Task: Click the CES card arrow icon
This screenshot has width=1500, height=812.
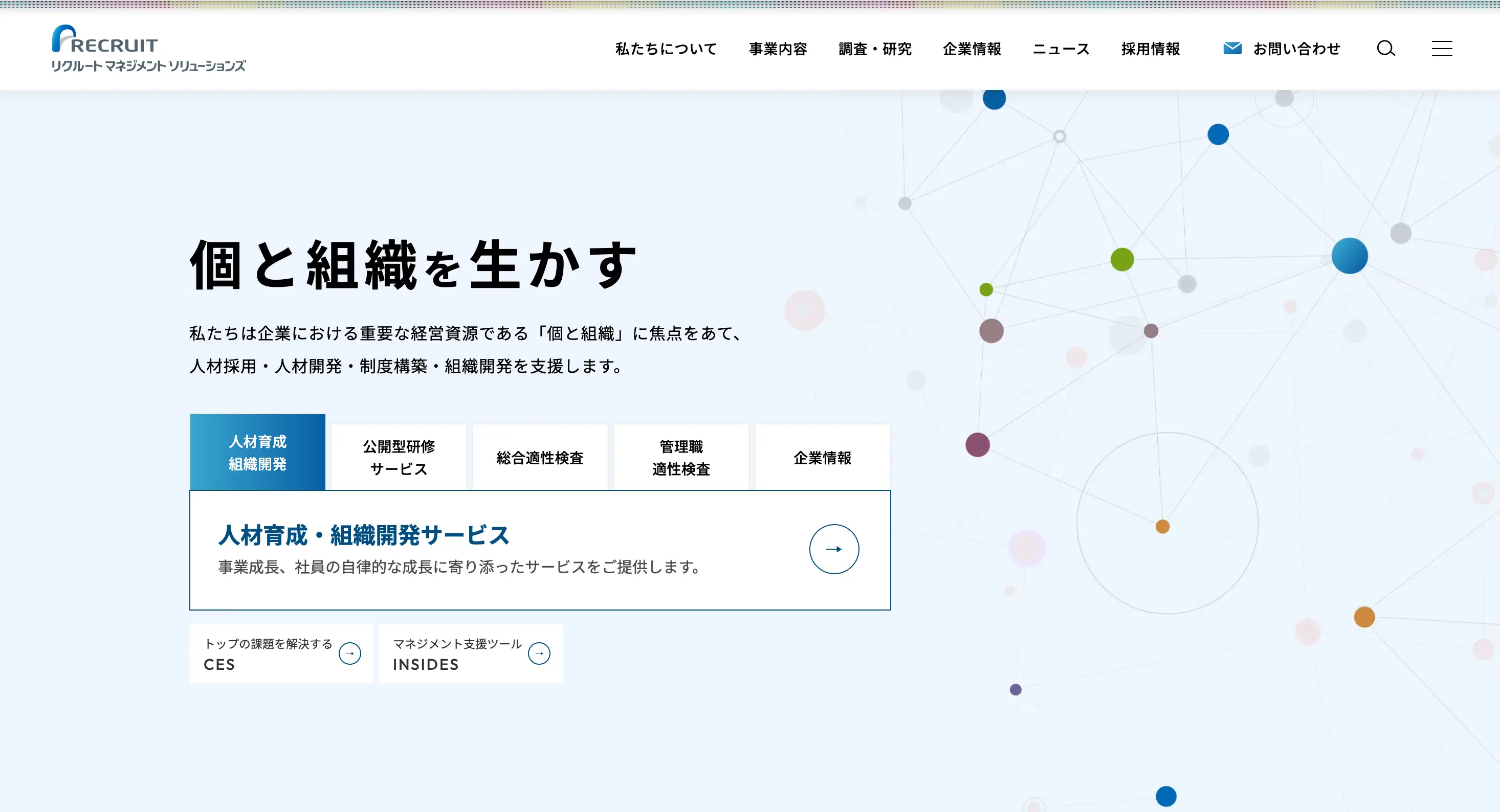Action: click(x=350, y=653)
